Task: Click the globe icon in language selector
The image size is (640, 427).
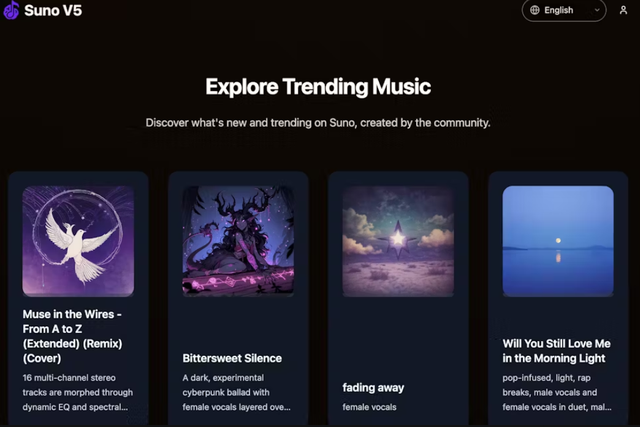Action: point(535,10)
